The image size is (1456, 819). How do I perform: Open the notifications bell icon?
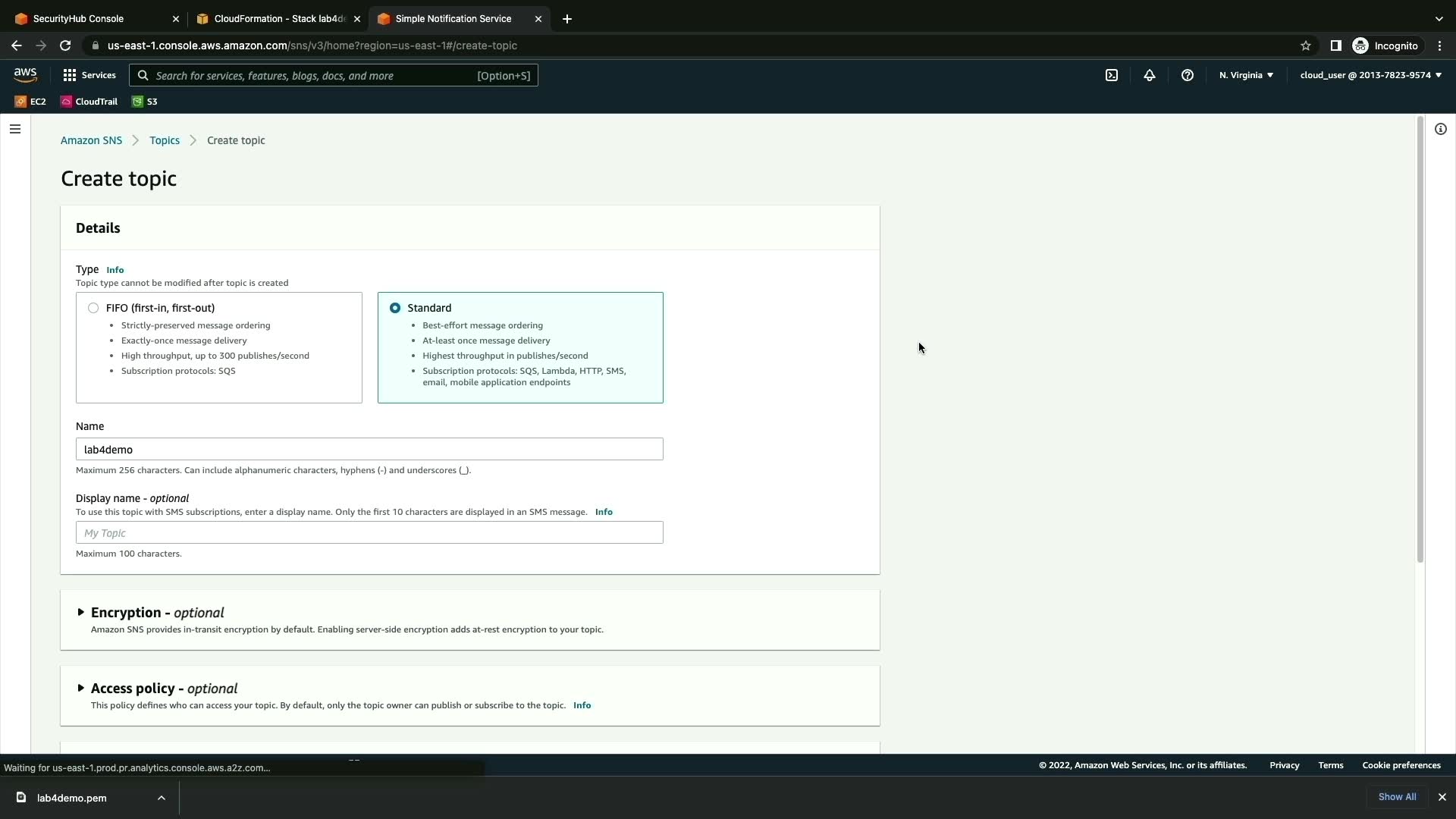point(1150,75)
